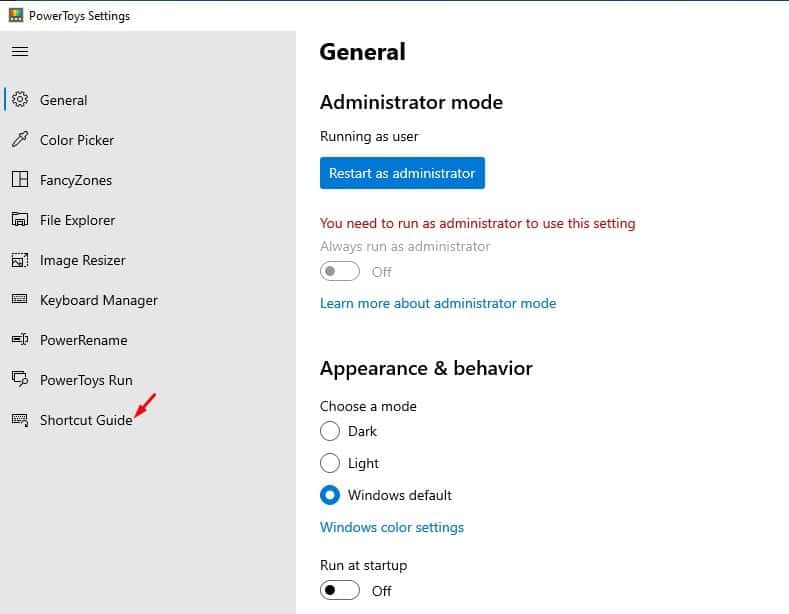Click Restart as administrator button

402,173
